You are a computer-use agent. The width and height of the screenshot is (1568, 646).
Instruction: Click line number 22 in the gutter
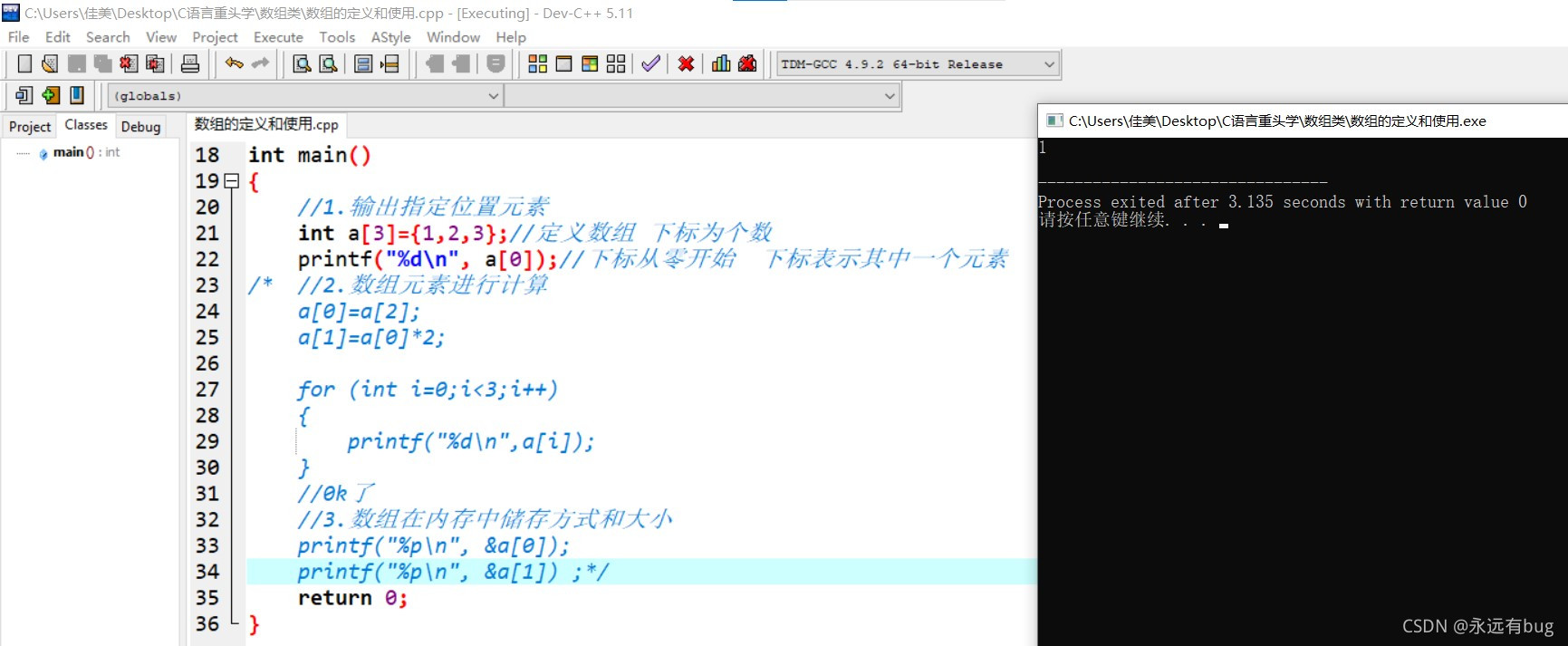(207, 259)
